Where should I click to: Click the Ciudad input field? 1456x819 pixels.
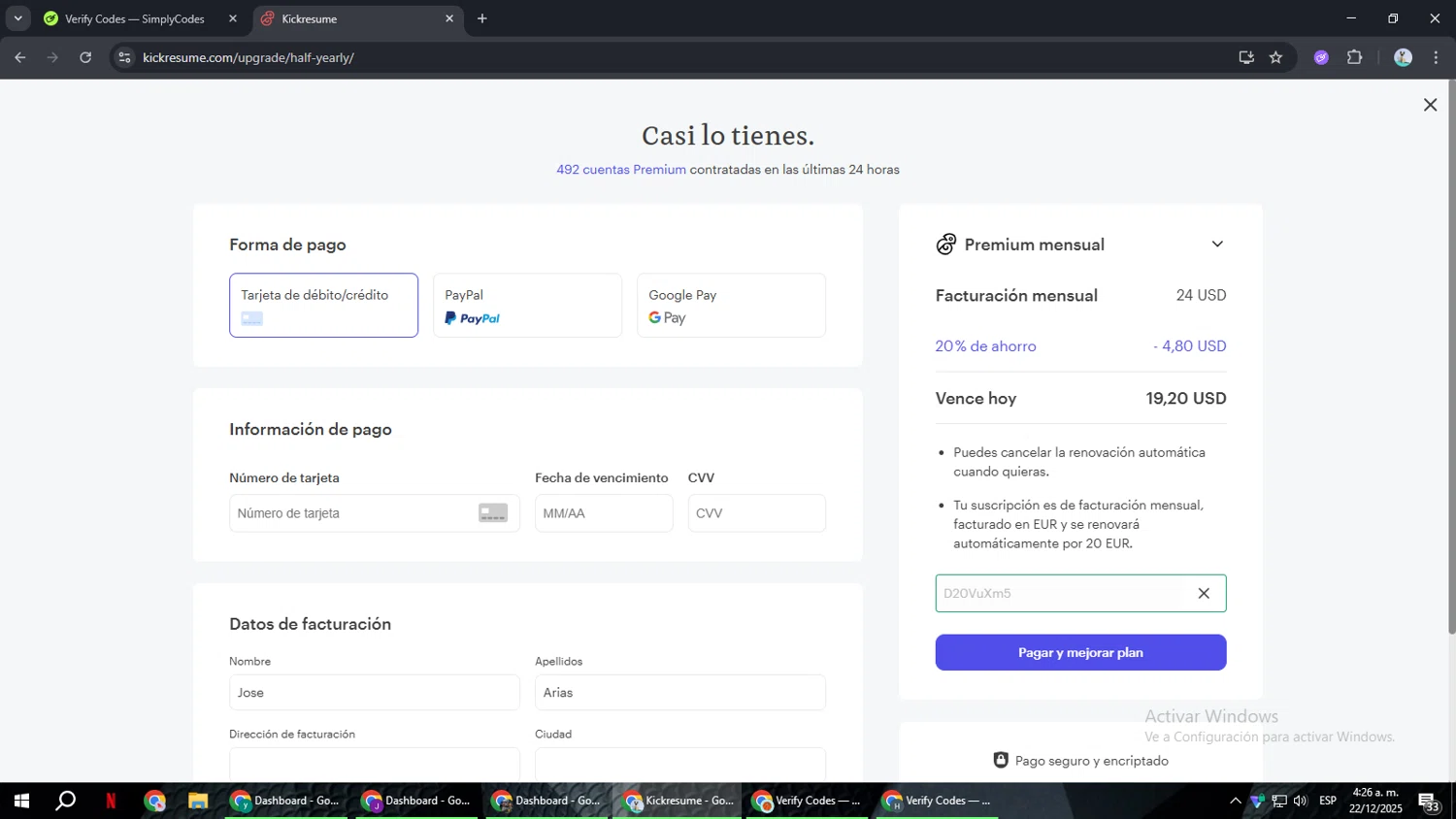point(680,765)
